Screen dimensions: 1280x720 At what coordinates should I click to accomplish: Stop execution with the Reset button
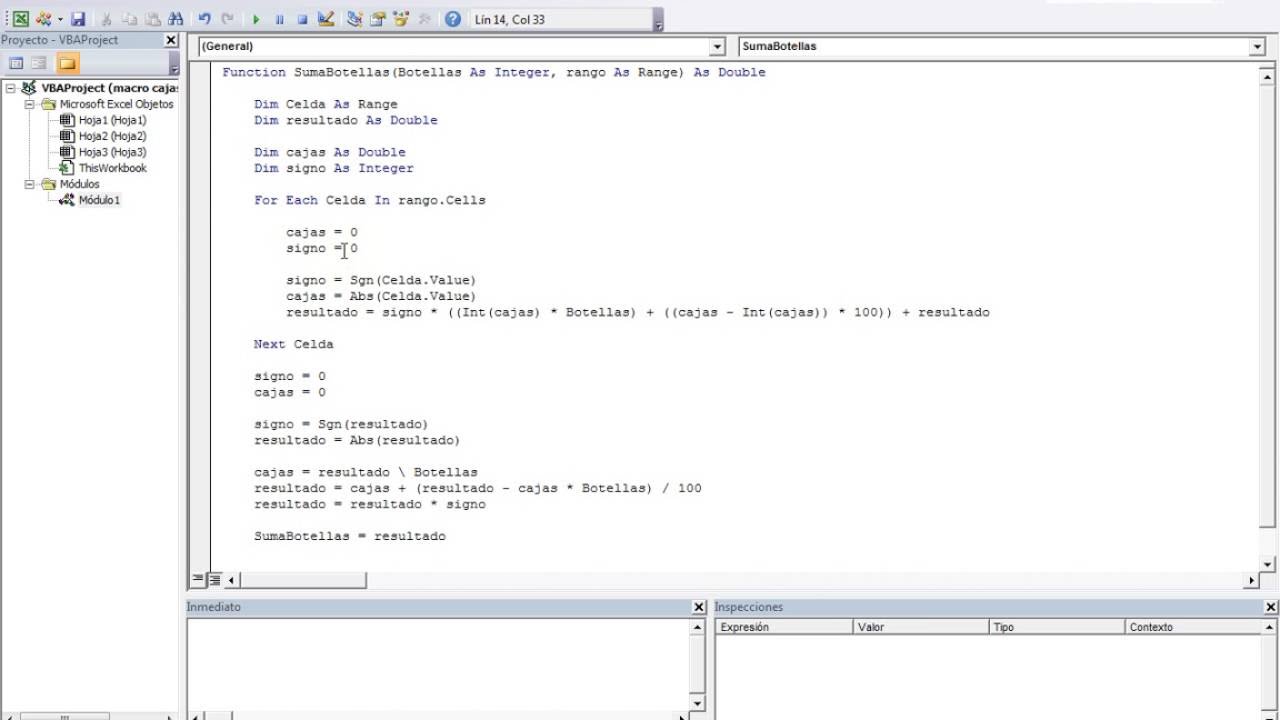(x=302, y=19)
